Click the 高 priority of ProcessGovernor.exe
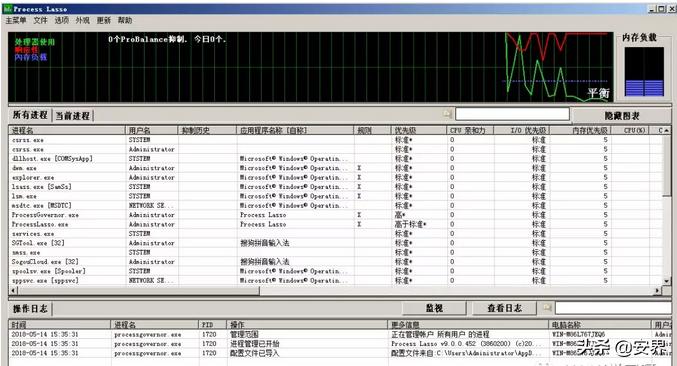This screenshot has width=677, height=366. coord(400,215)
